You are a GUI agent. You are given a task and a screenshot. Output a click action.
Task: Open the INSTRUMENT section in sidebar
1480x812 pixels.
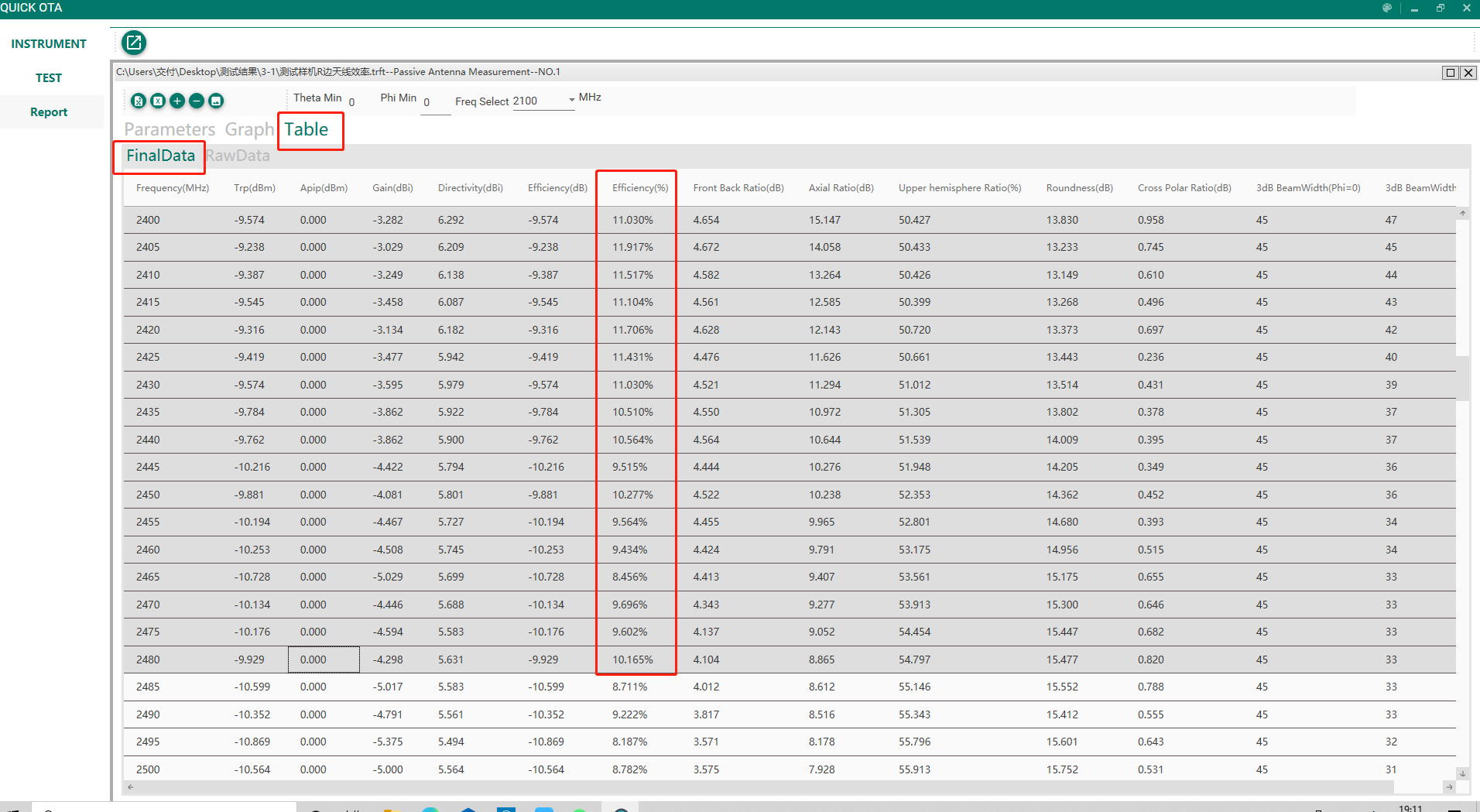(49, 44)
